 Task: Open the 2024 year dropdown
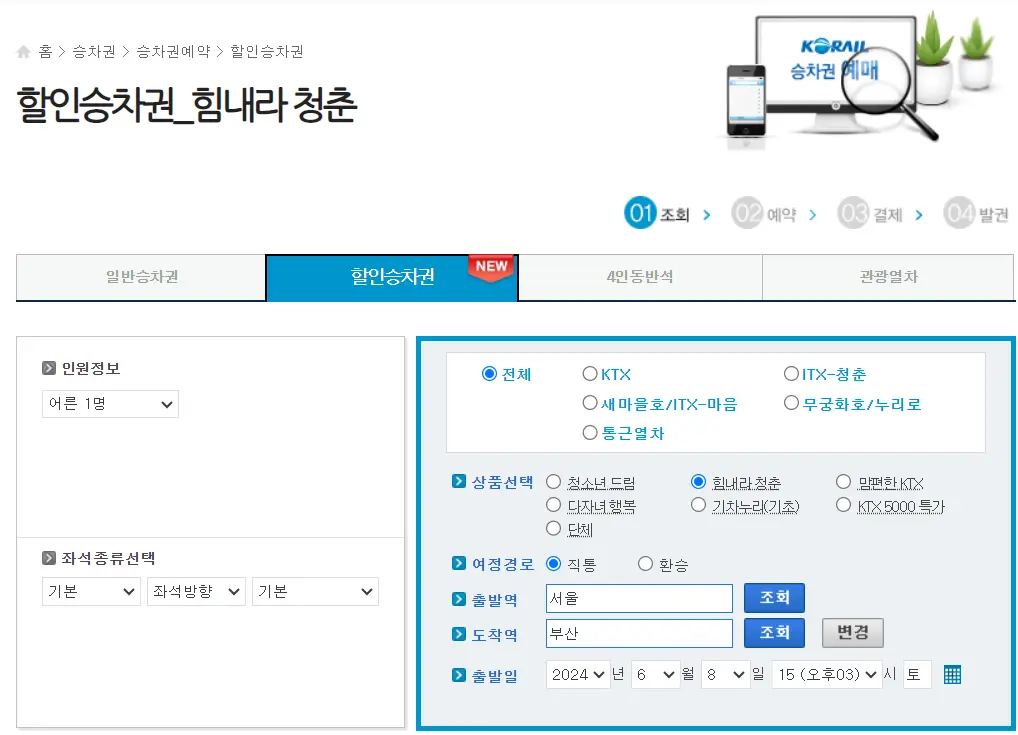point(578,675)
